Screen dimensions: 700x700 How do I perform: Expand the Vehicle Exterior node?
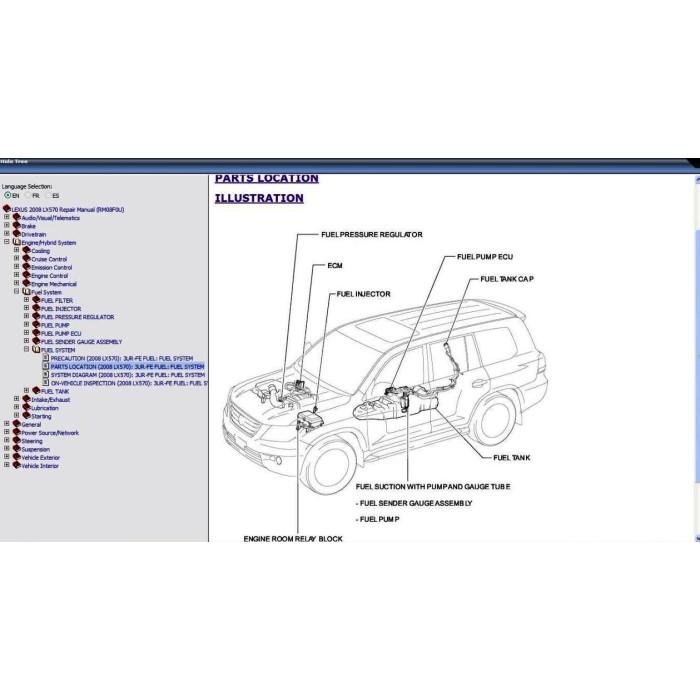[x=7, y=456]
